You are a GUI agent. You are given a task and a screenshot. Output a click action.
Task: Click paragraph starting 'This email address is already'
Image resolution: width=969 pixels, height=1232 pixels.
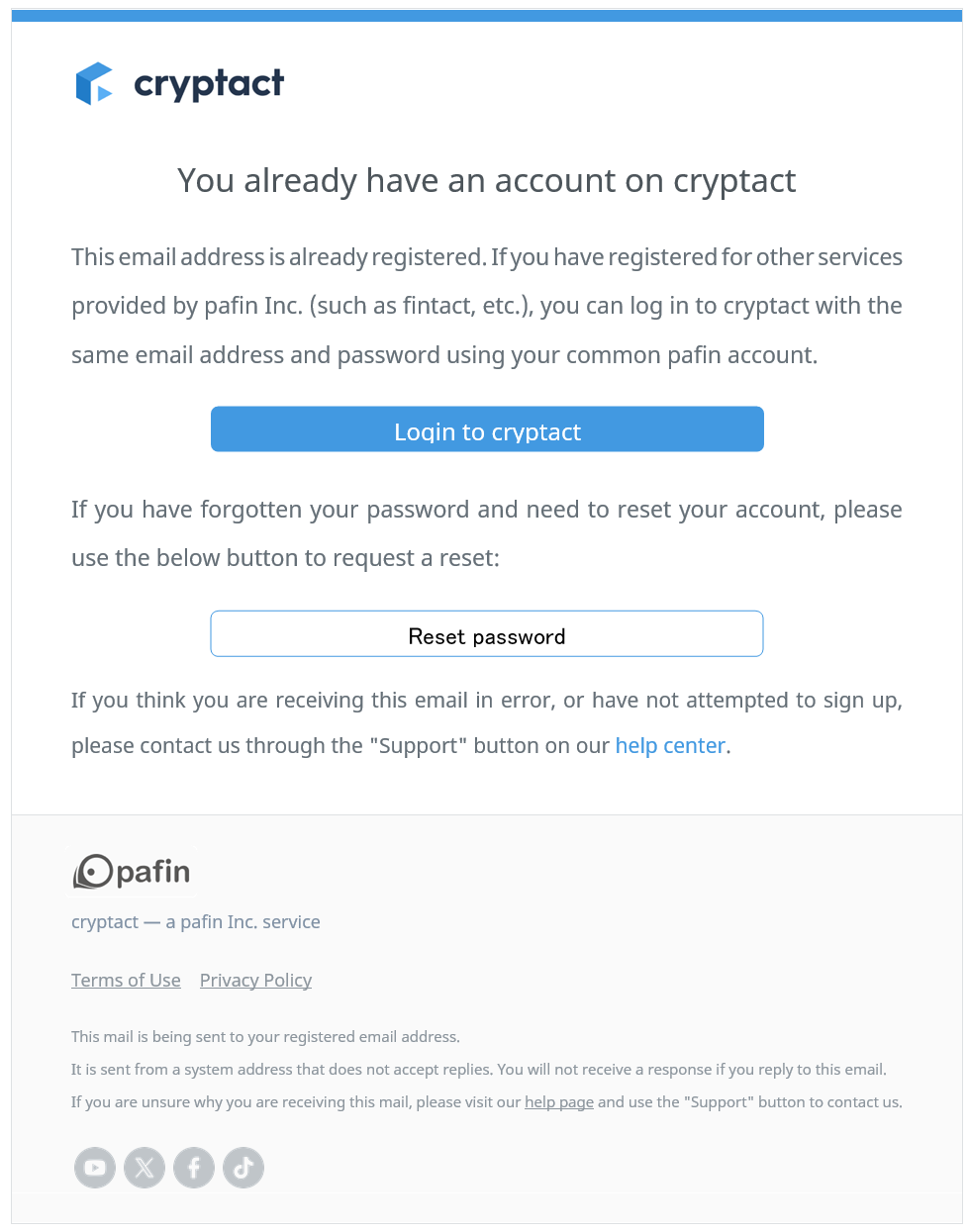tap(487, 306)
